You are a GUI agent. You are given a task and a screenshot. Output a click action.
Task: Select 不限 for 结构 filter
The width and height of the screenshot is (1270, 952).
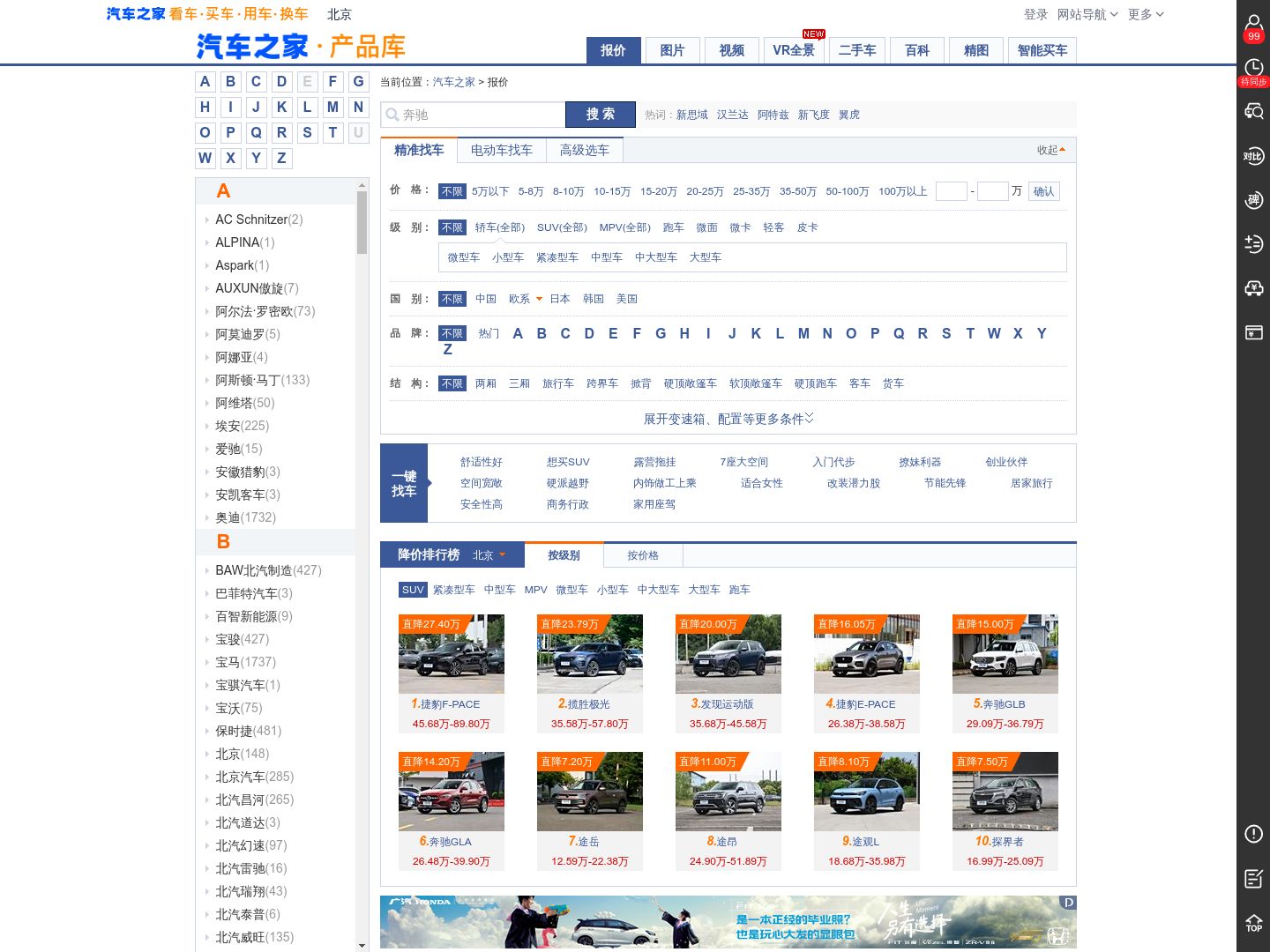[452, 383]
